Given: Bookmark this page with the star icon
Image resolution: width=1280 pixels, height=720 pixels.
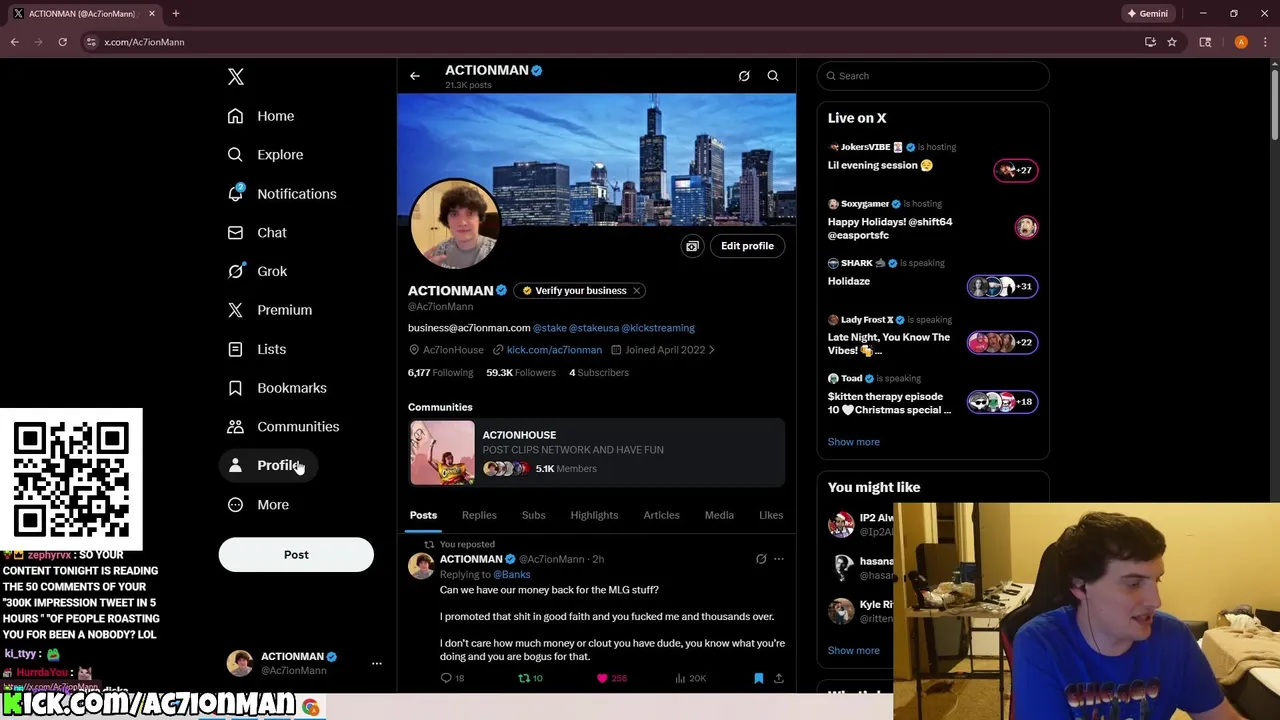Looking at the screenshot, I should (x=1172, y=42).
